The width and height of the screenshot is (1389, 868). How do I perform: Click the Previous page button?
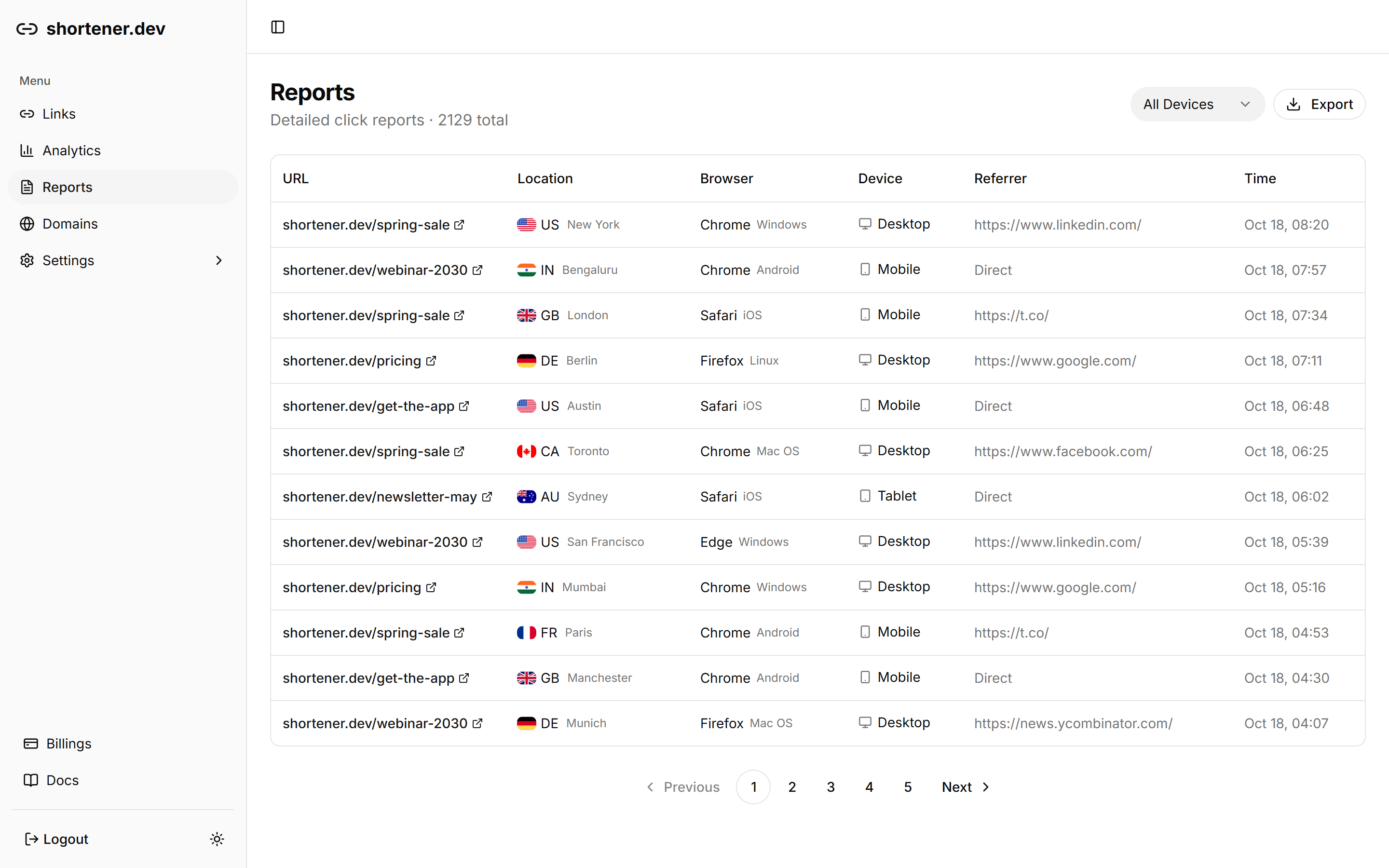coord(683,787)
